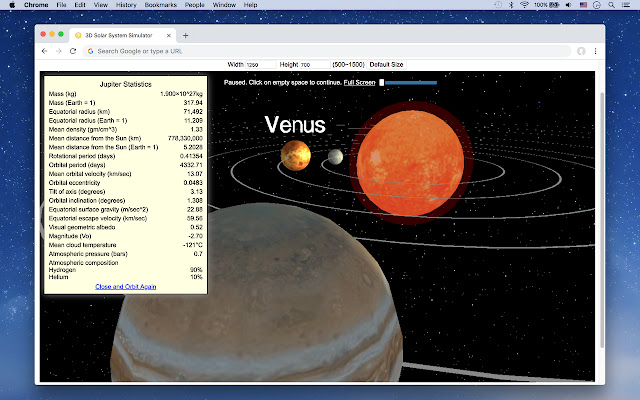Image resolution: width=640 pixels, height=400 pixels.
Task: Adjust the blue speed slider bar
Action: [408, 82]
